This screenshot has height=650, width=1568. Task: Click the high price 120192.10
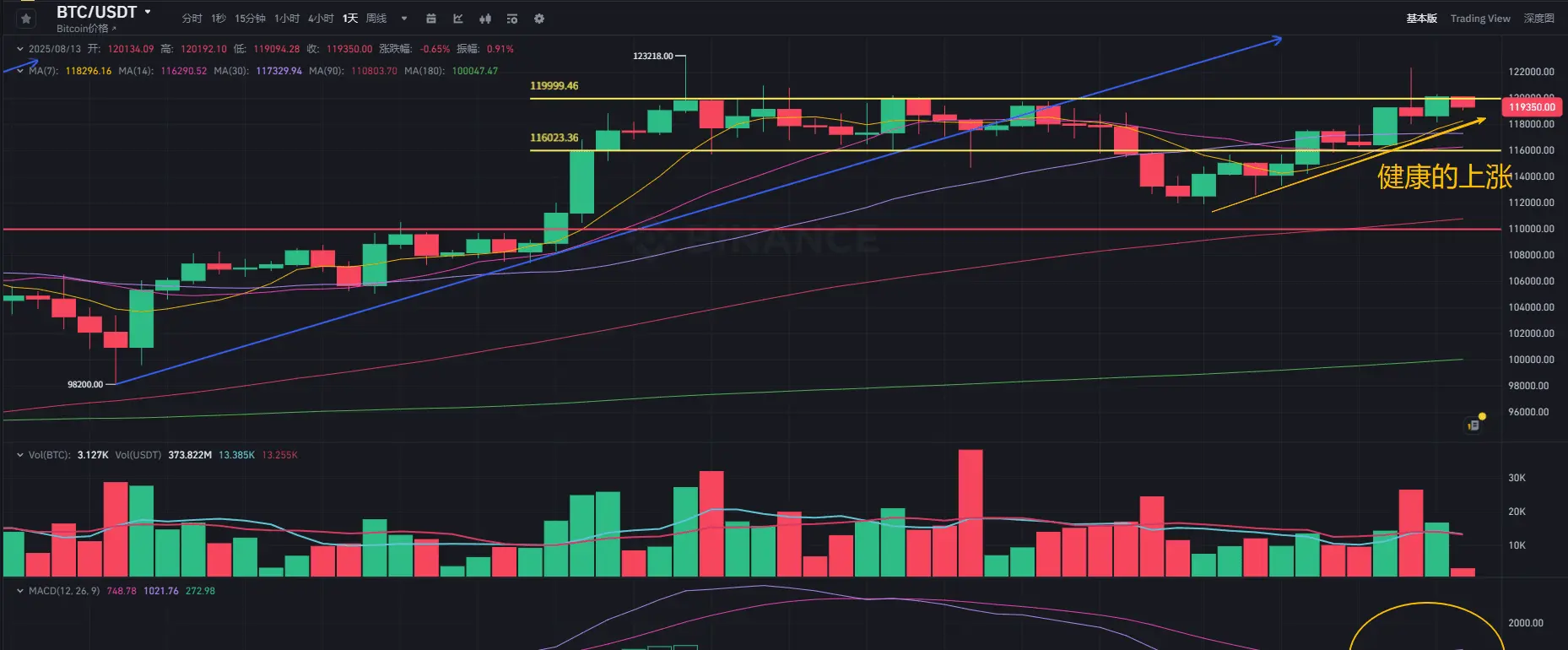(x=203, y=49)
